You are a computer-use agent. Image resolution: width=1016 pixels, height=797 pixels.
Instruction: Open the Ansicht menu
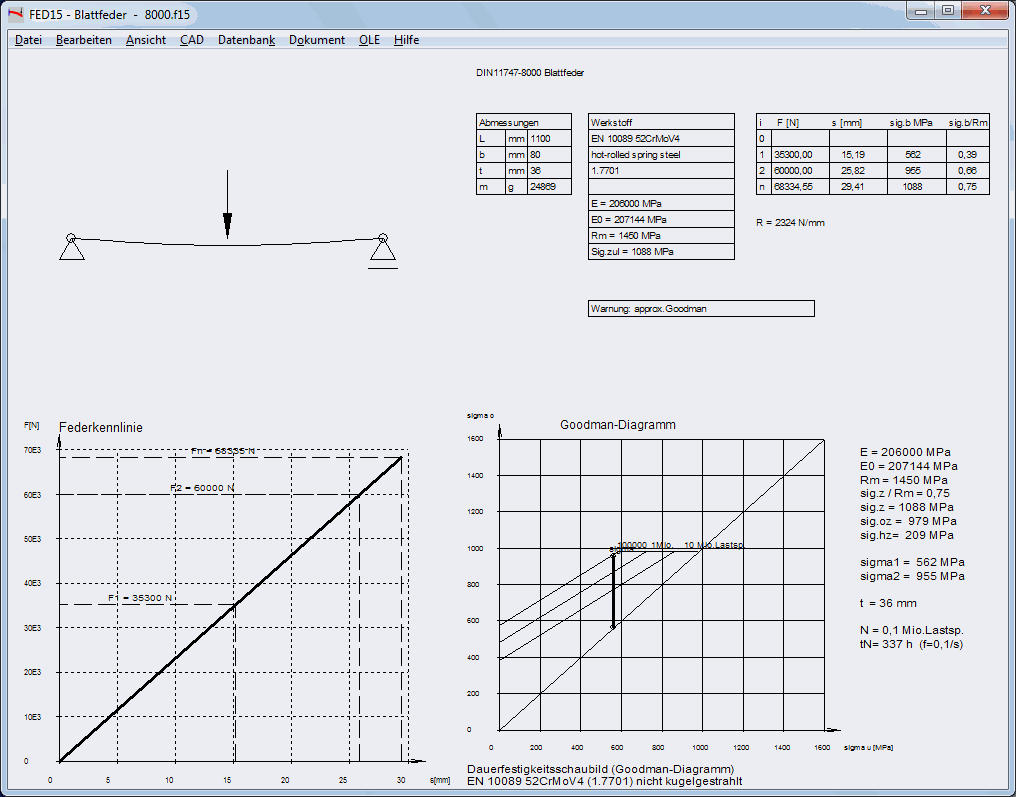tap(146, 40)
